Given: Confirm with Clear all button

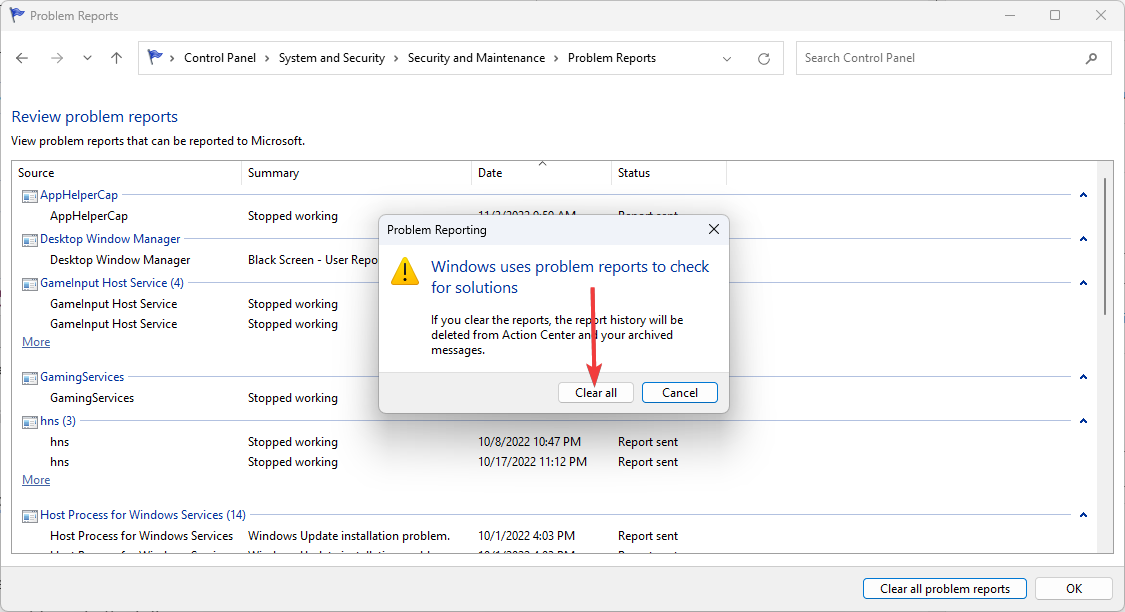Looking at the screenshot, I should (x=596, y=393).
